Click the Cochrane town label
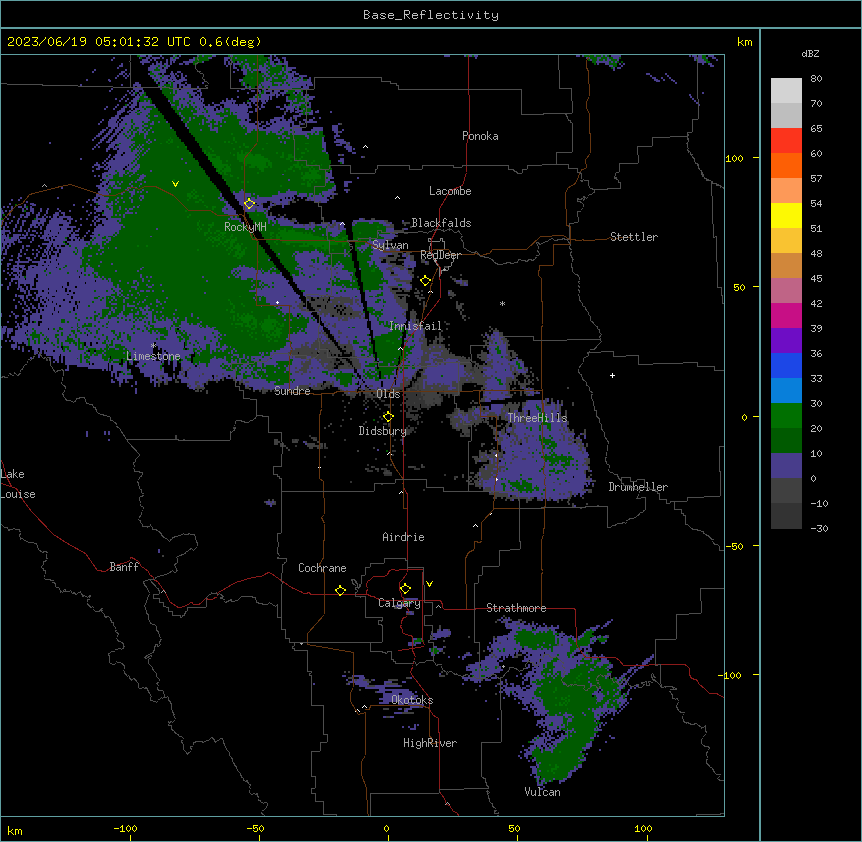Image resolution: width=862 pixels, height=842 pixels. (322, 568)
